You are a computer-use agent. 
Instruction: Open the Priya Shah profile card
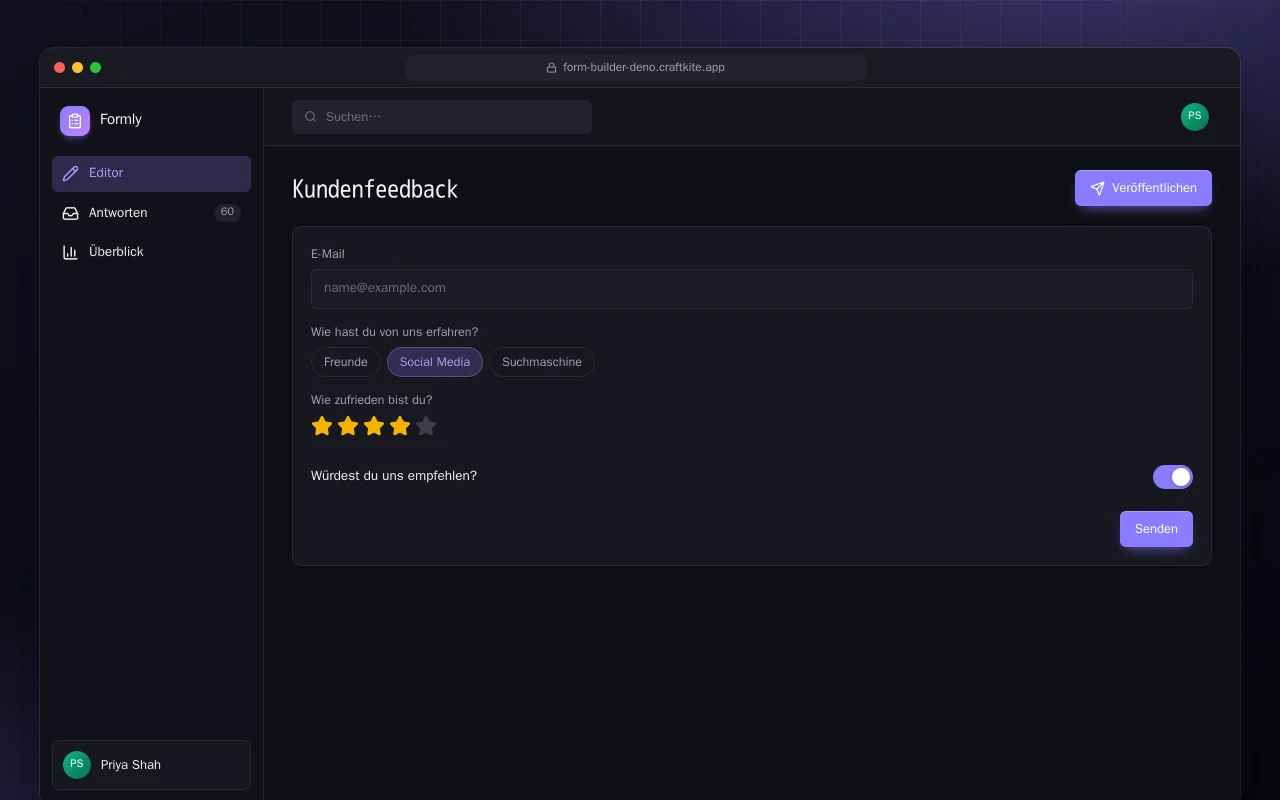tap(151, 765)
